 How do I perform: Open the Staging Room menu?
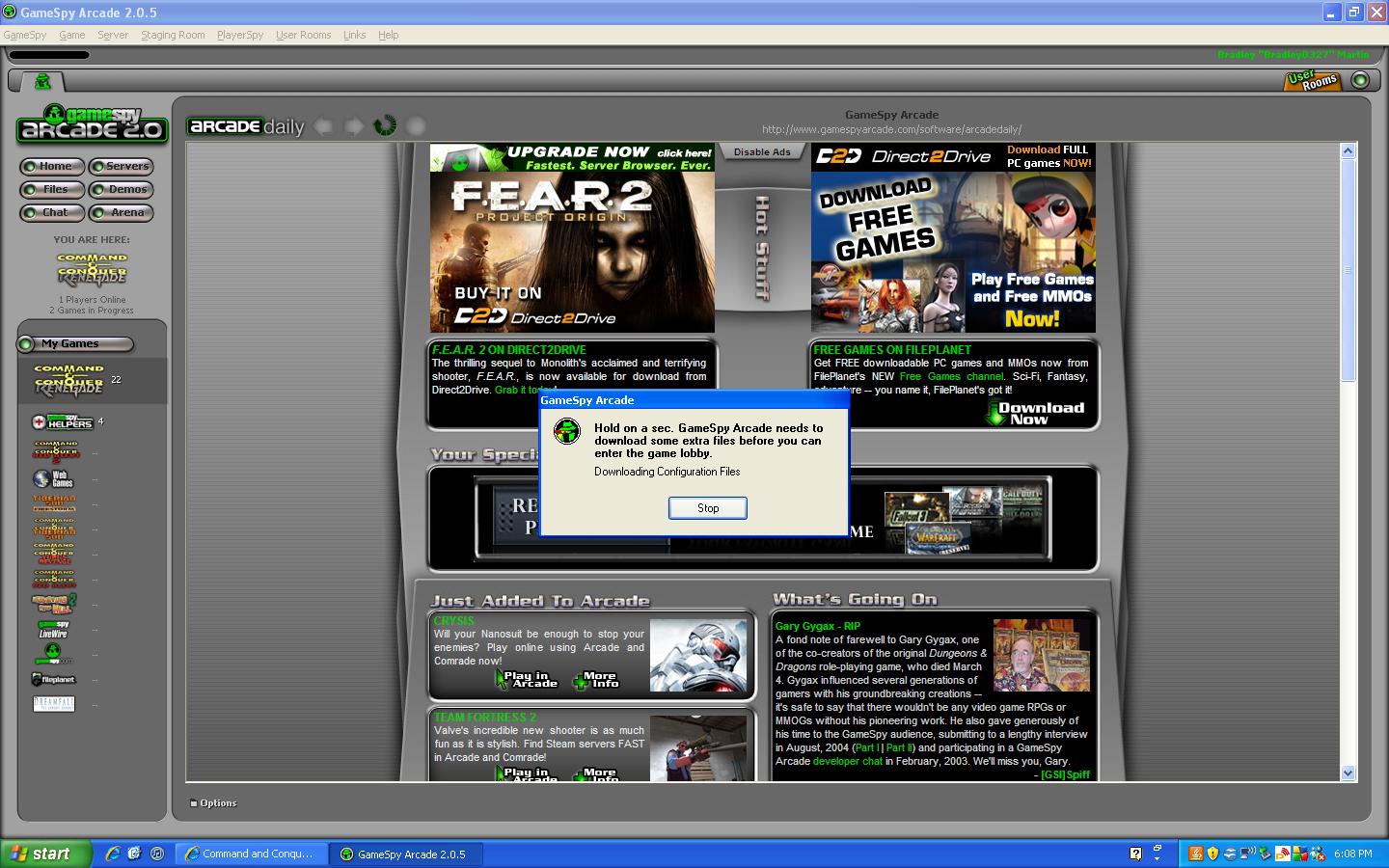(173, 35)
